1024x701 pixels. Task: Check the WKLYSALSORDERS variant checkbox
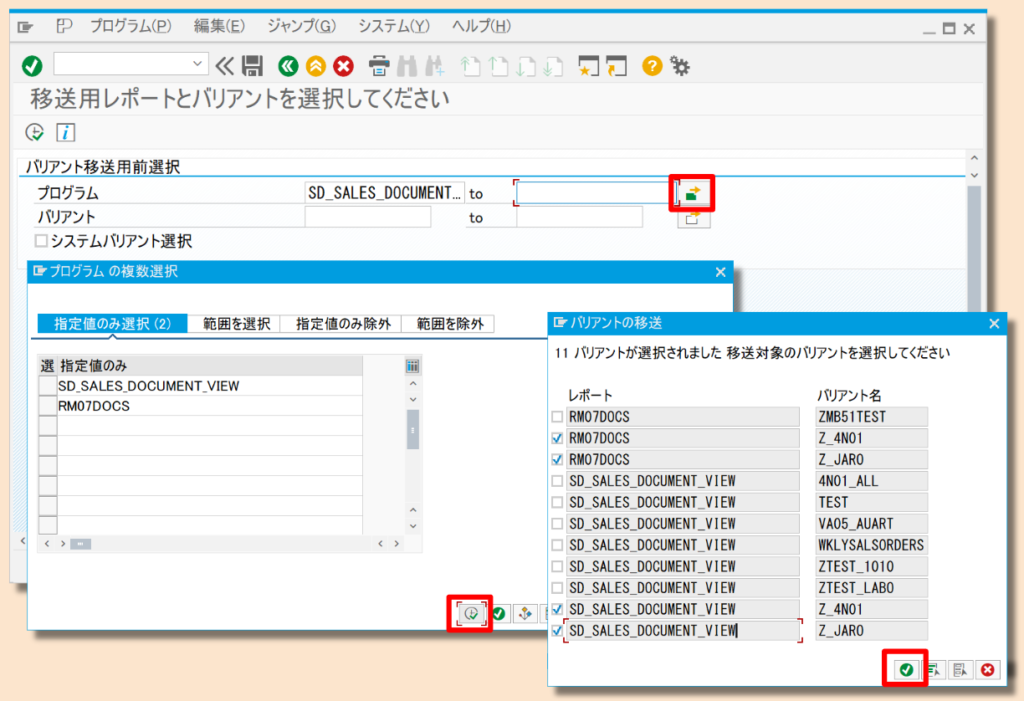pyautogui.click(x=557, y=545)
